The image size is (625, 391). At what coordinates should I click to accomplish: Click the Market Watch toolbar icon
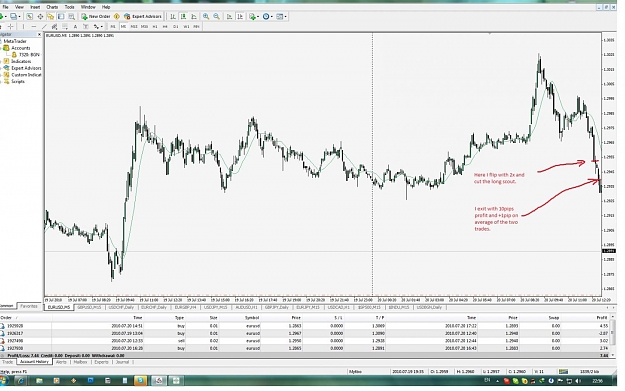click(29, 16)
